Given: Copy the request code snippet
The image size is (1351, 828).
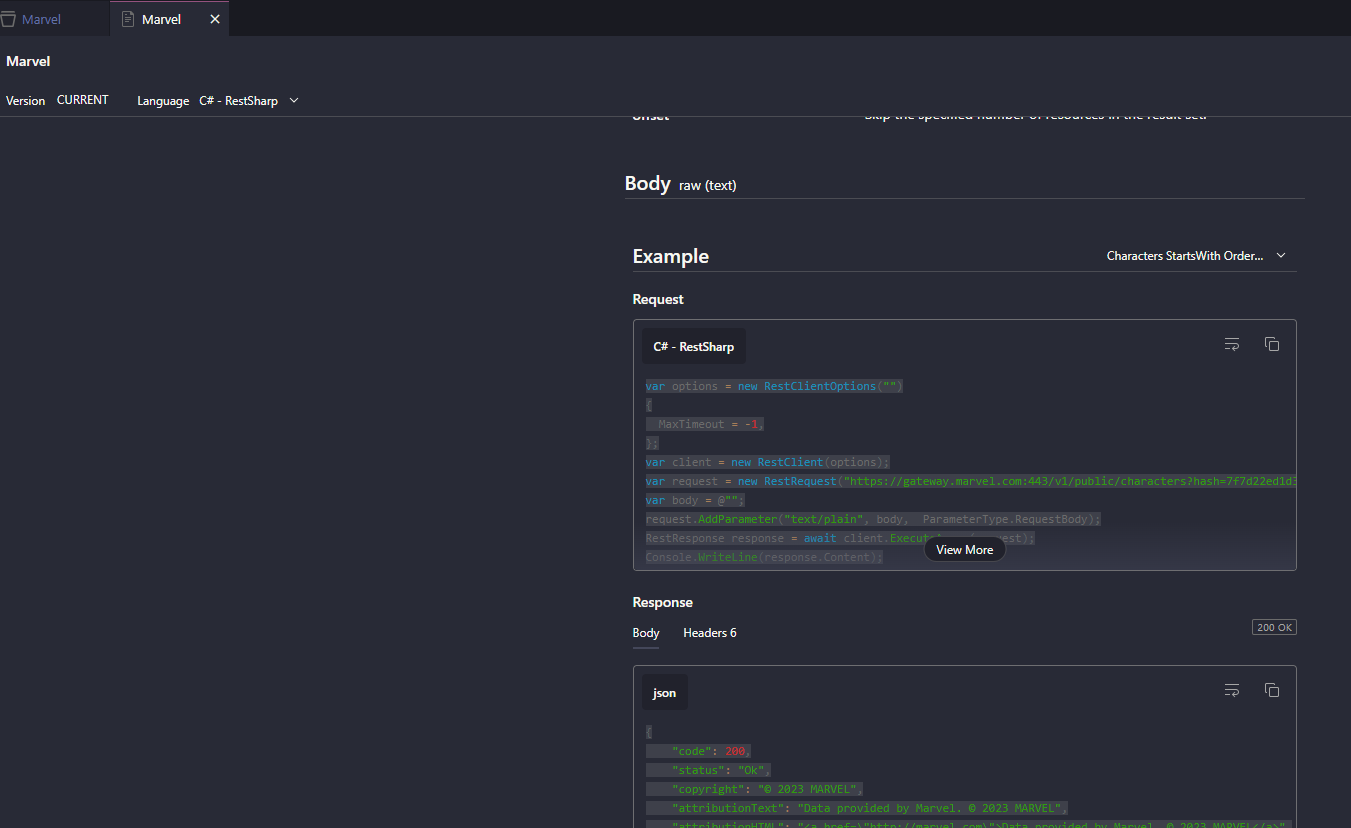Looking at the screenshot, I should coord(1272,344).
